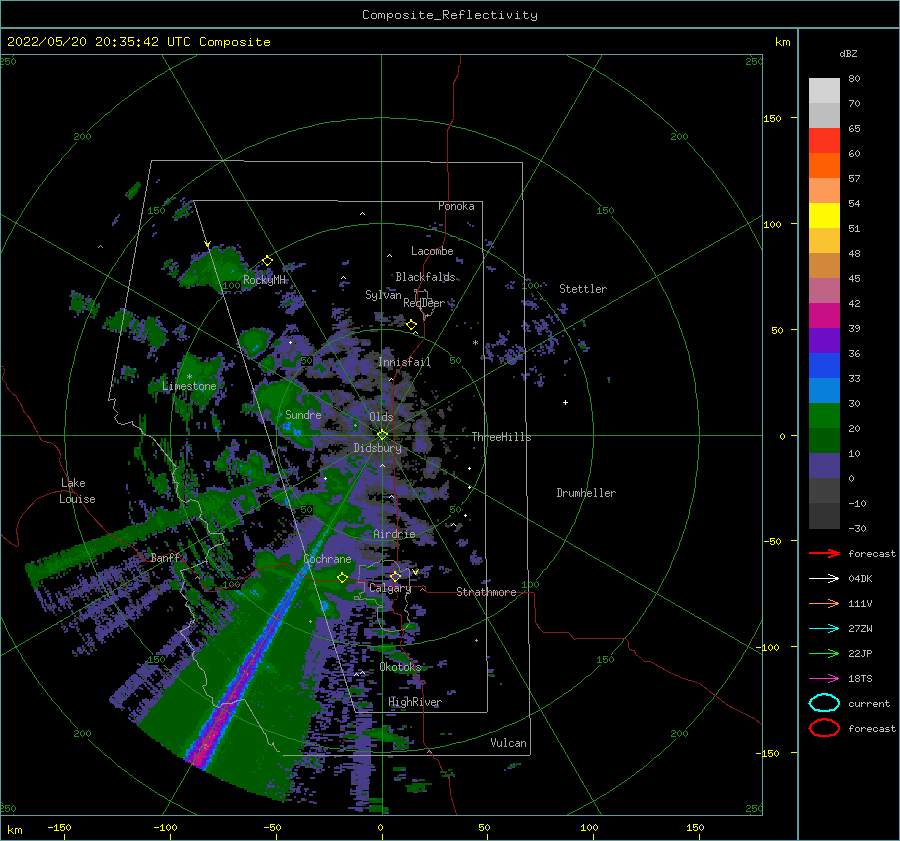Select the cyan current ellipse icon
Viewport: 900px width, 841px height.
(x=824, y=703)
